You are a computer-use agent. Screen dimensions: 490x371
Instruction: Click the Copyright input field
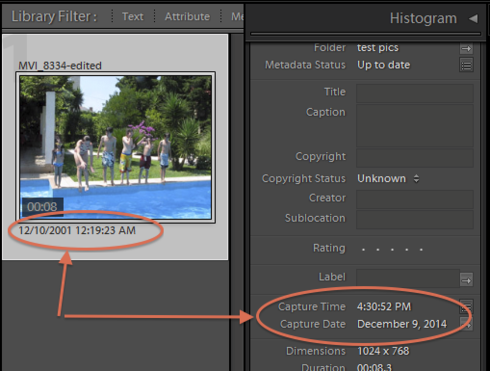(x=415, y=158)
